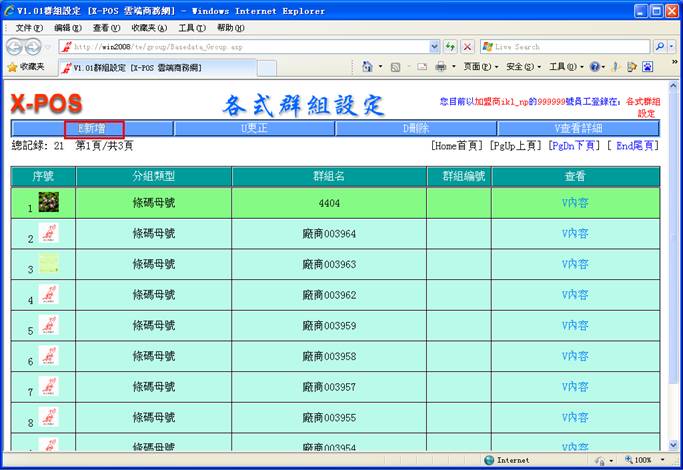
Task: Open the zoom level 100% dropdown
Action: point(643,460)
